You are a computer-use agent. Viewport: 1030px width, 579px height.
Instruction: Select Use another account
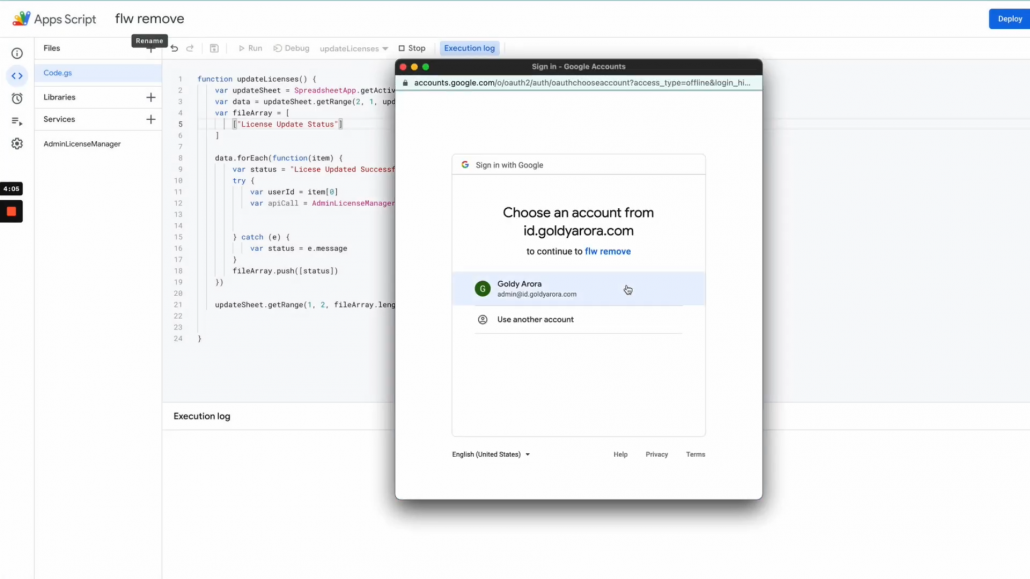[579, 319]
